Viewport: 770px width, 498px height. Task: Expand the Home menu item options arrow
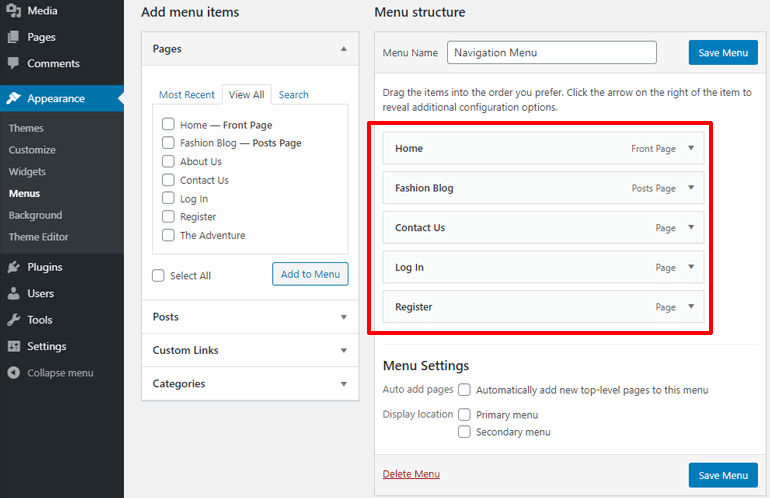coord(690,148)
